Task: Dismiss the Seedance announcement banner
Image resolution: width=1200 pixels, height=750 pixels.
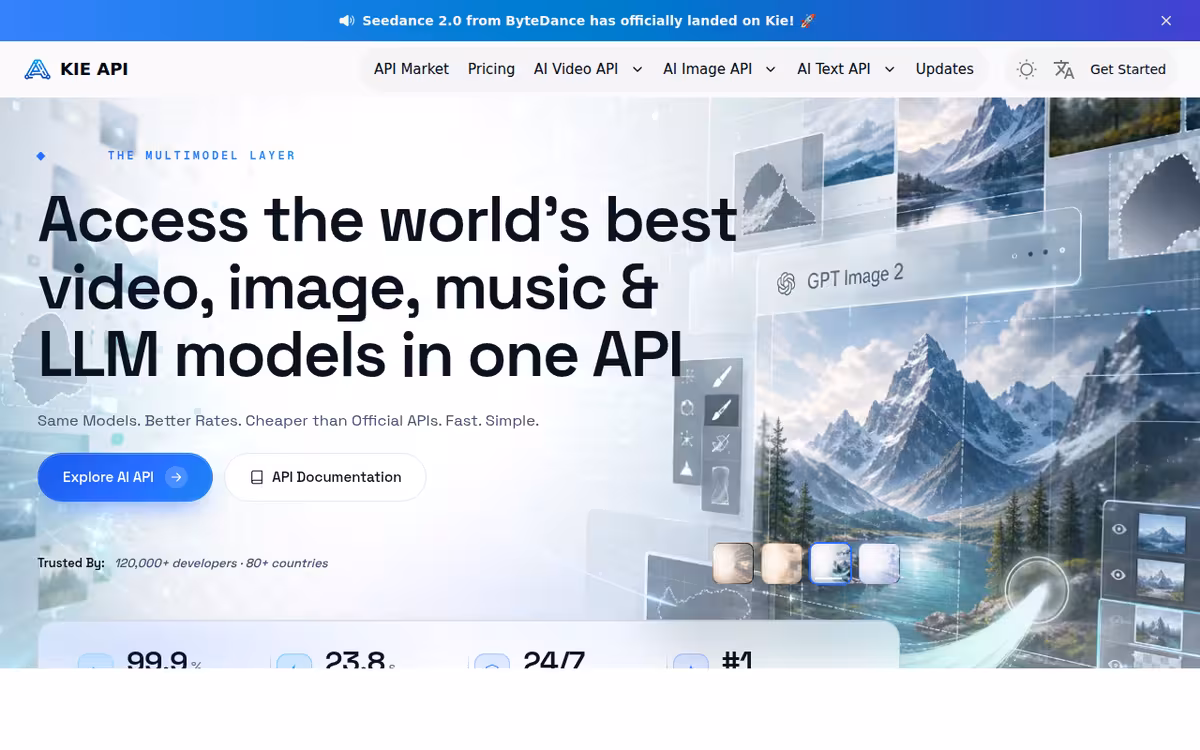Action: click(x=1166, y=20)
